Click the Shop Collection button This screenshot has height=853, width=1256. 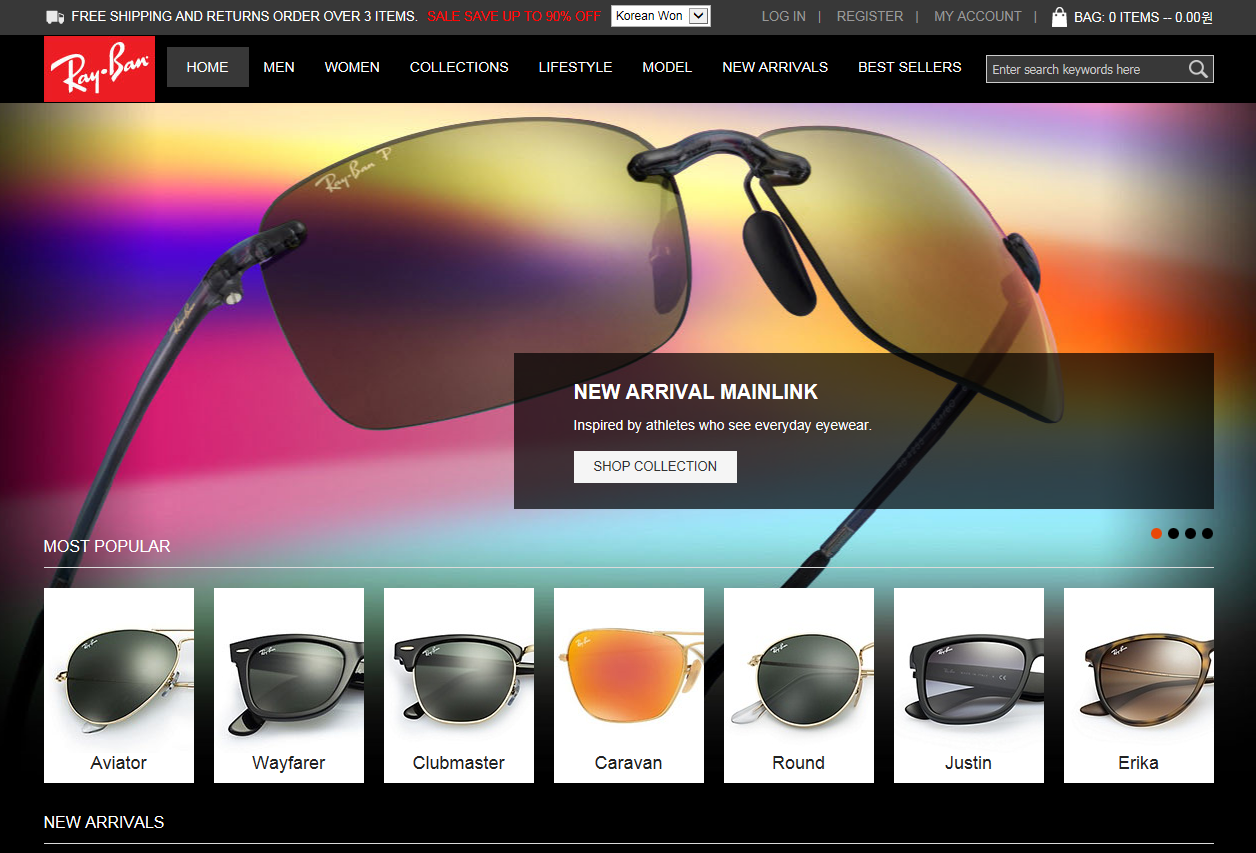655,467
